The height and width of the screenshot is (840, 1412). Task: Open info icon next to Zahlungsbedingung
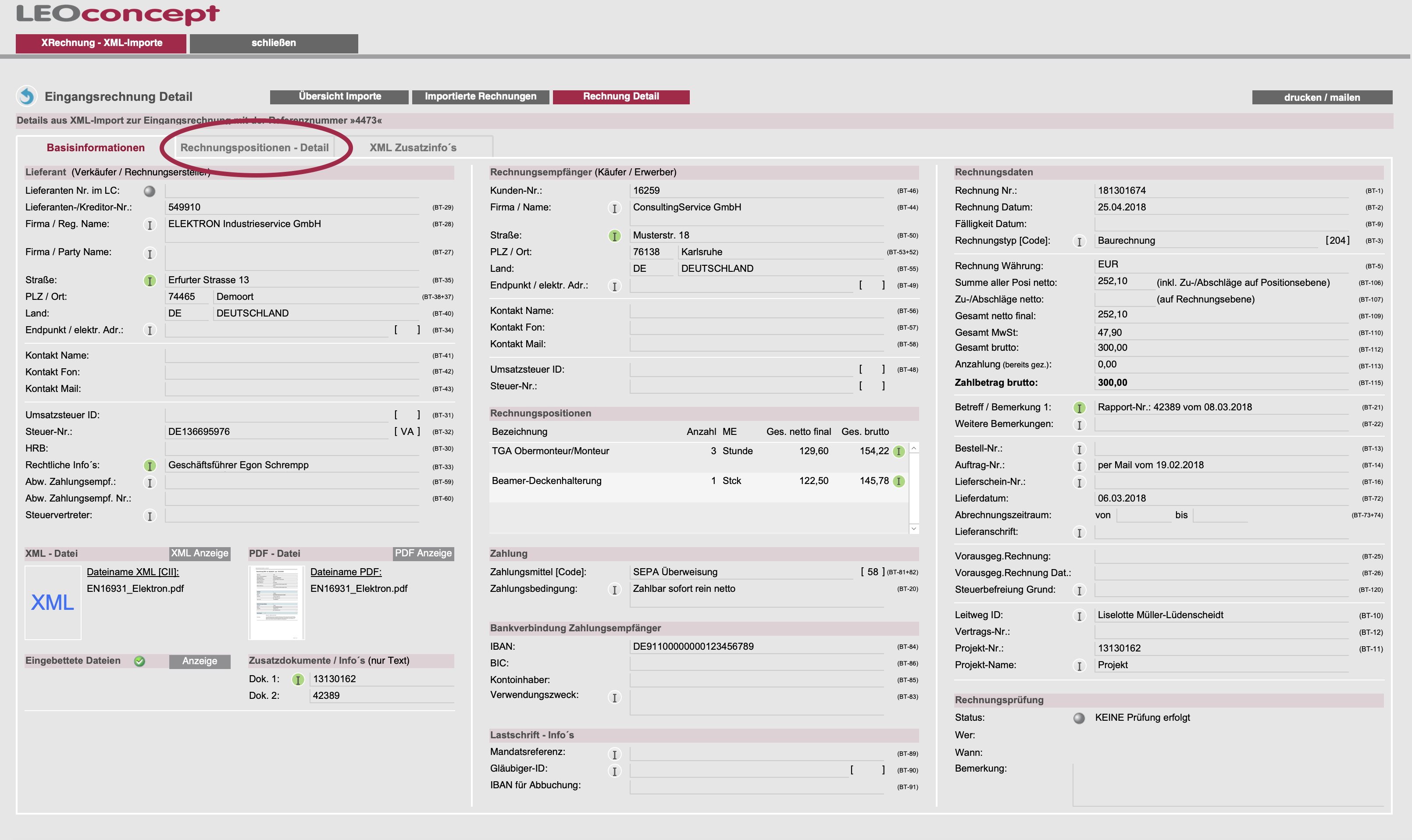point(614,590)
